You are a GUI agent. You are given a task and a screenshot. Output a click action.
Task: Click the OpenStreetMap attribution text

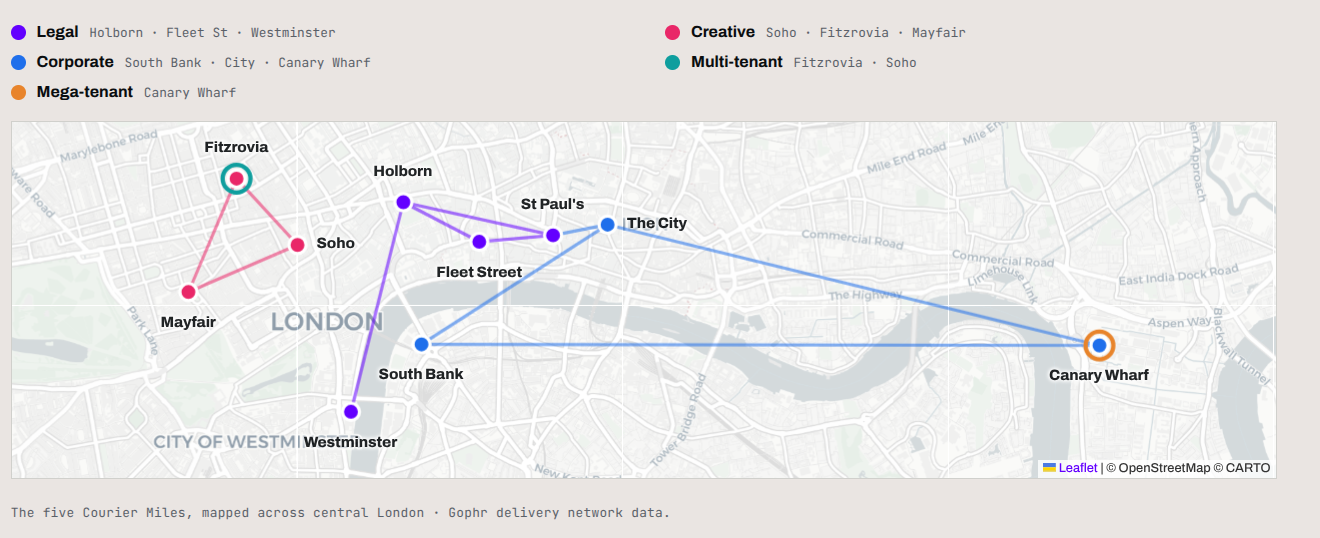[1157, 467]
